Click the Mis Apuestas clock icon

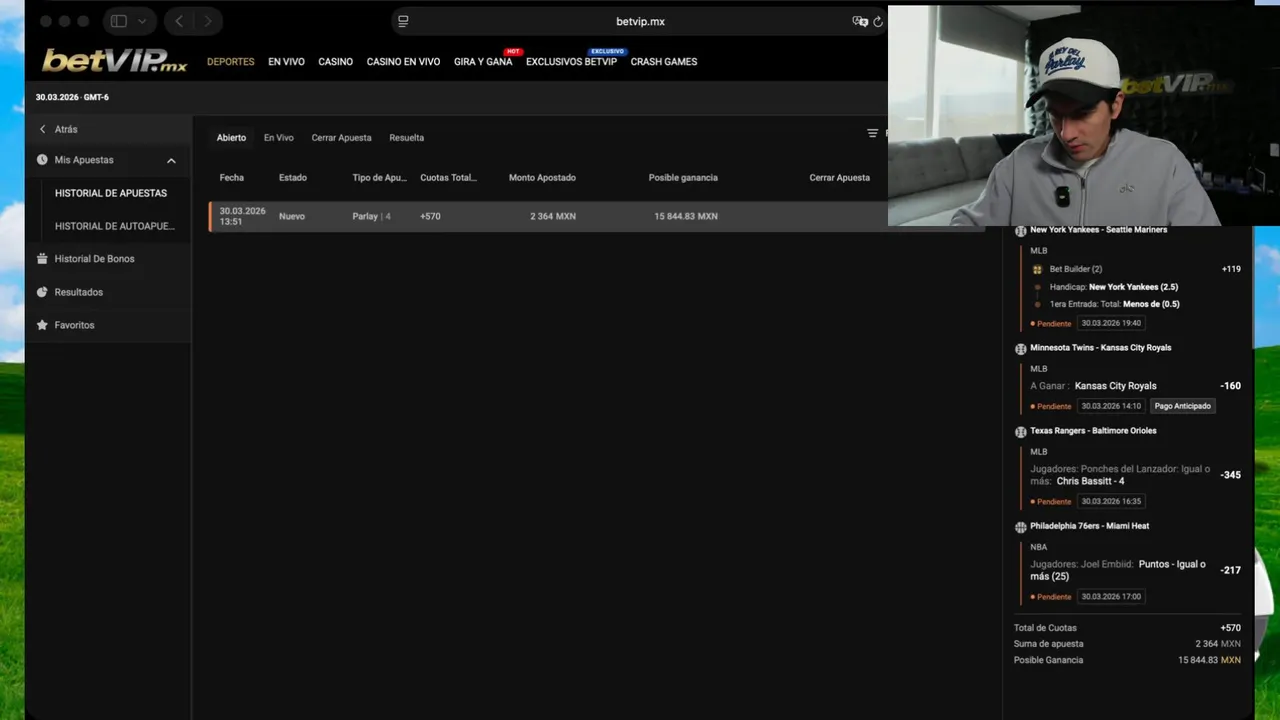point(42,160)
